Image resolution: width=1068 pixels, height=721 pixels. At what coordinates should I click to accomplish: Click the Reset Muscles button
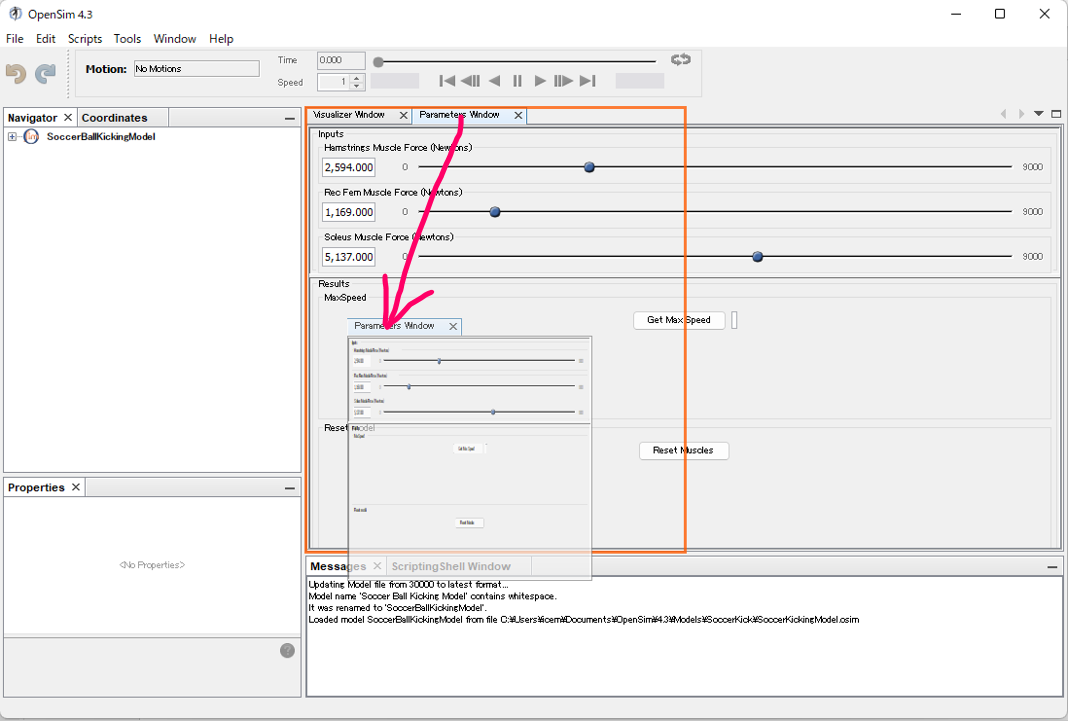click(x=683, y=450)
